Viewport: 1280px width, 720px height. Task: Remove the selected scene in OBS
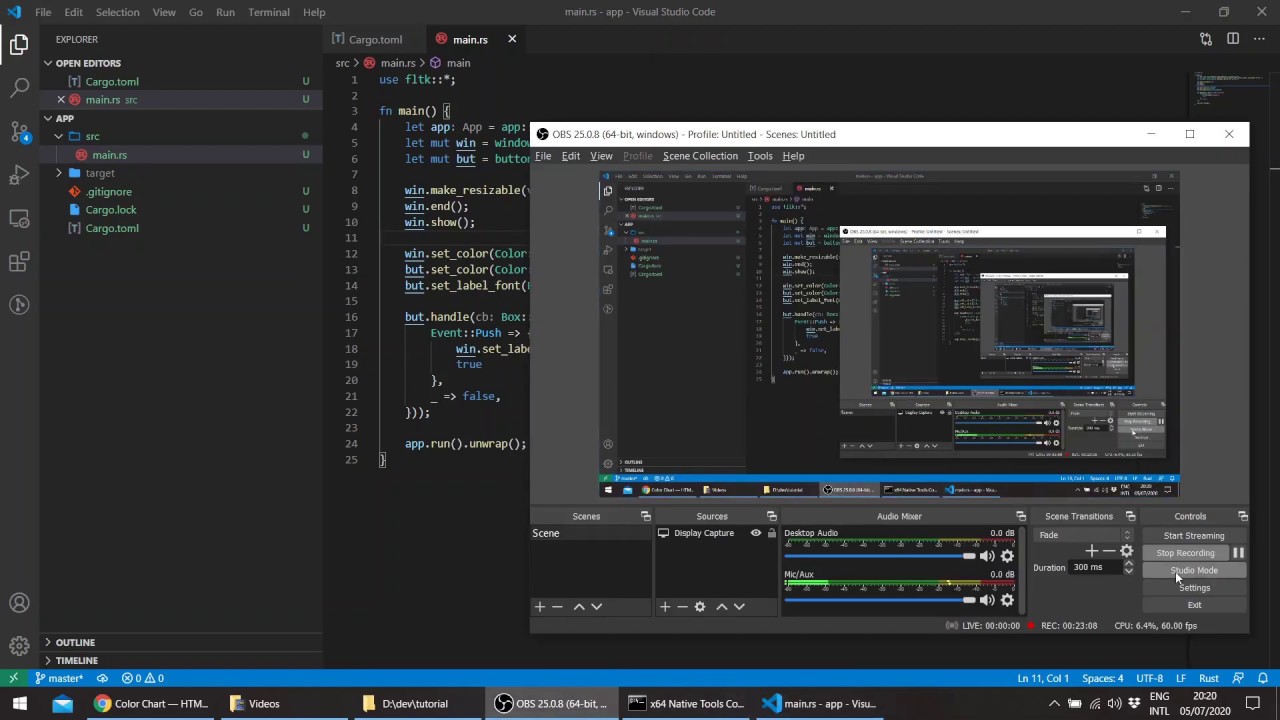(x=557, y=606)
